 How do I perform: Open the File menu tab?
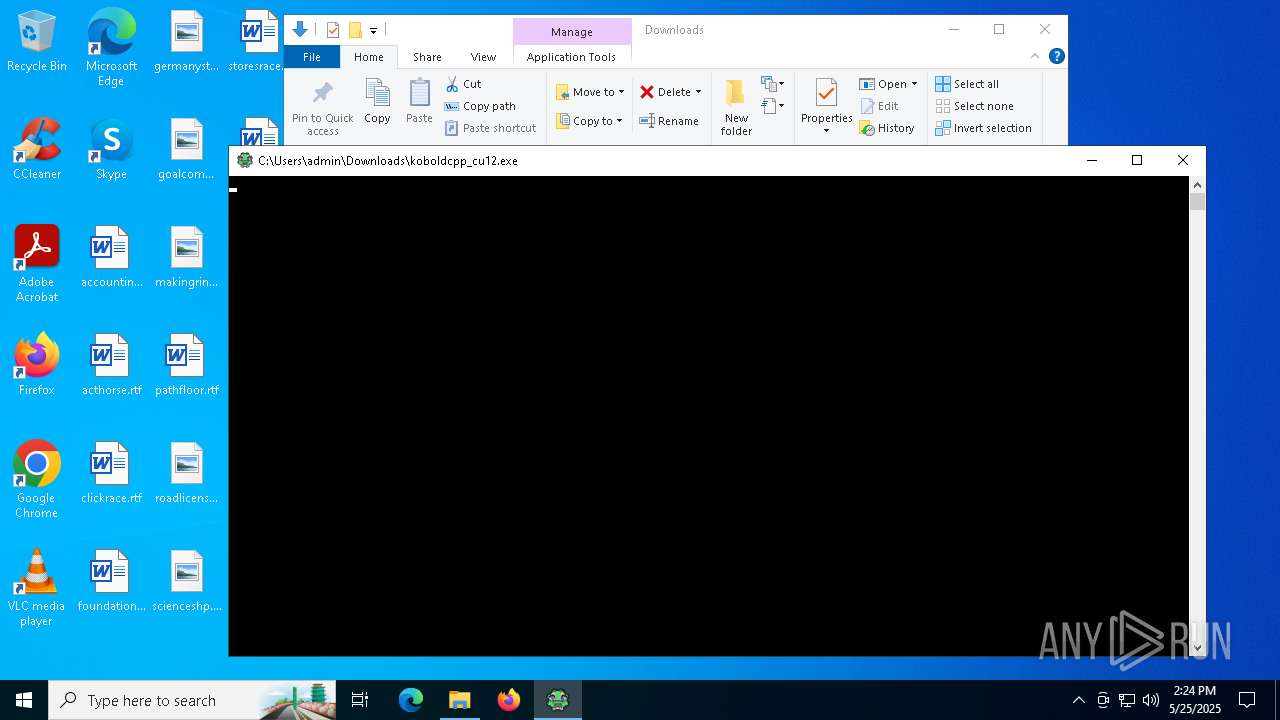click(312, 57)
